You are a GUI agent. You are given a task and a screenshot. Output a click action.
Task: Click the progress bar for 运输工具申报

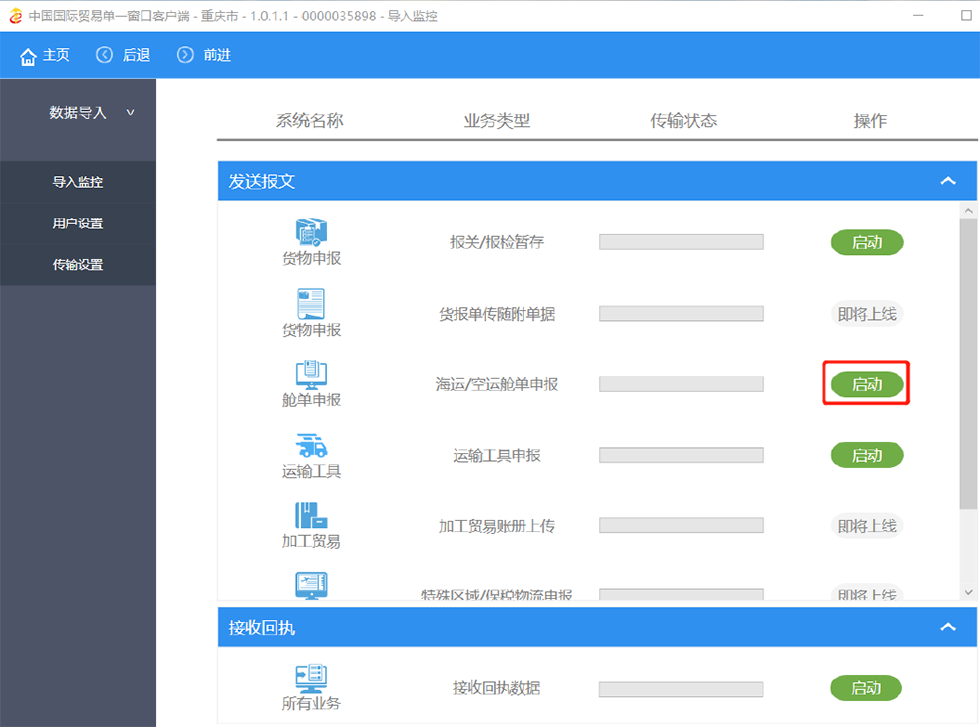coord(681,455)
